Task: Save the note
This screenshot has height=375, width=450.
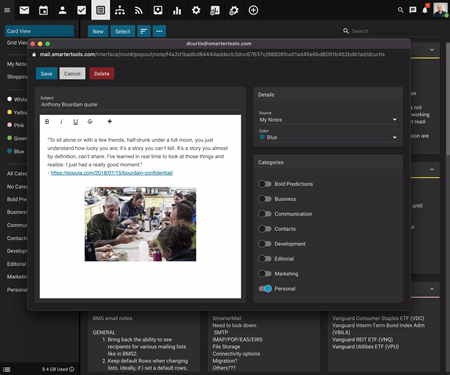Action: [x=46, y=74]
